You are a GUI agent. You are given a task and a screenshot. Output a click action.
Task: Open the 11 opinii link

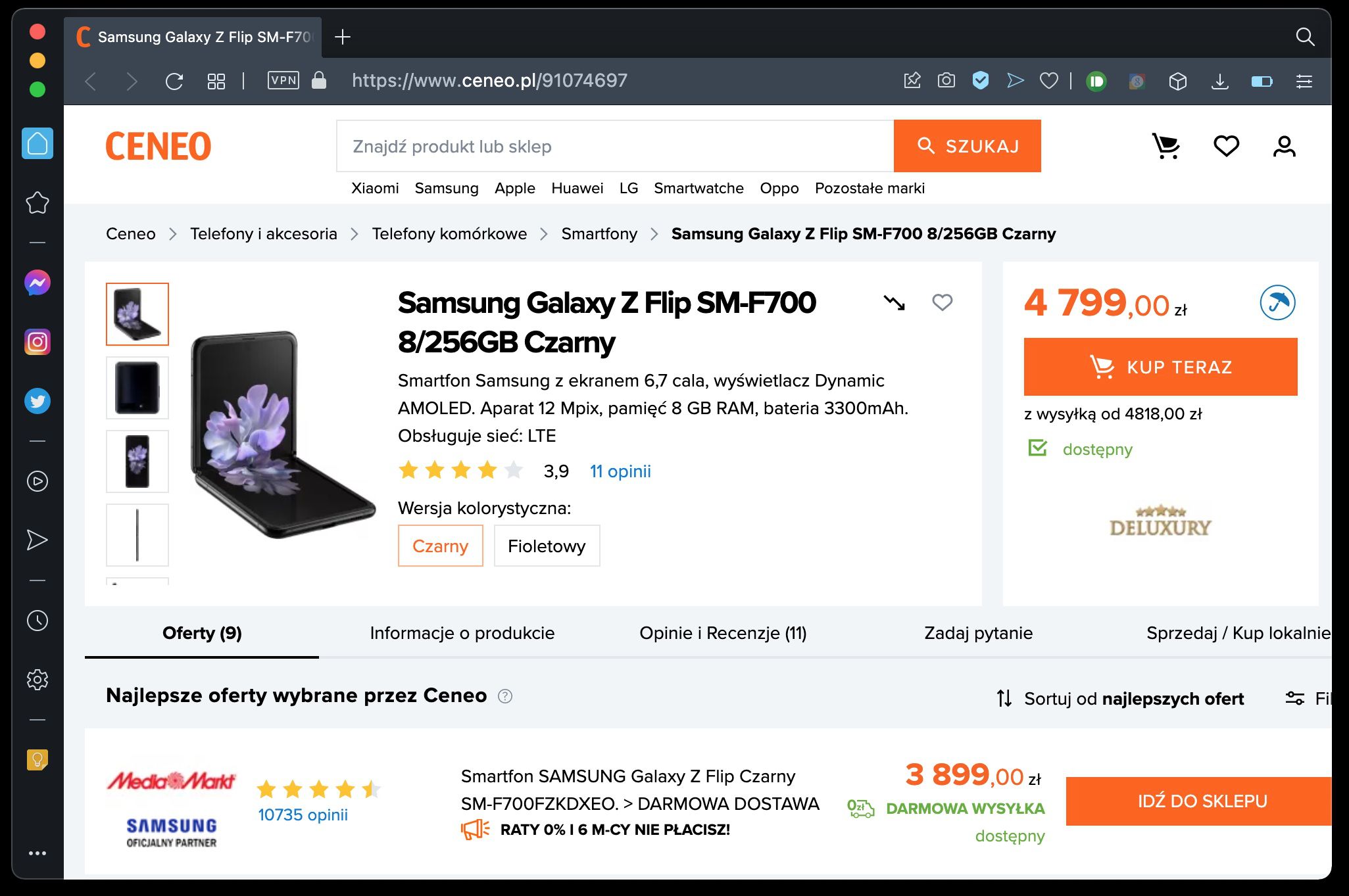point(620,471)
